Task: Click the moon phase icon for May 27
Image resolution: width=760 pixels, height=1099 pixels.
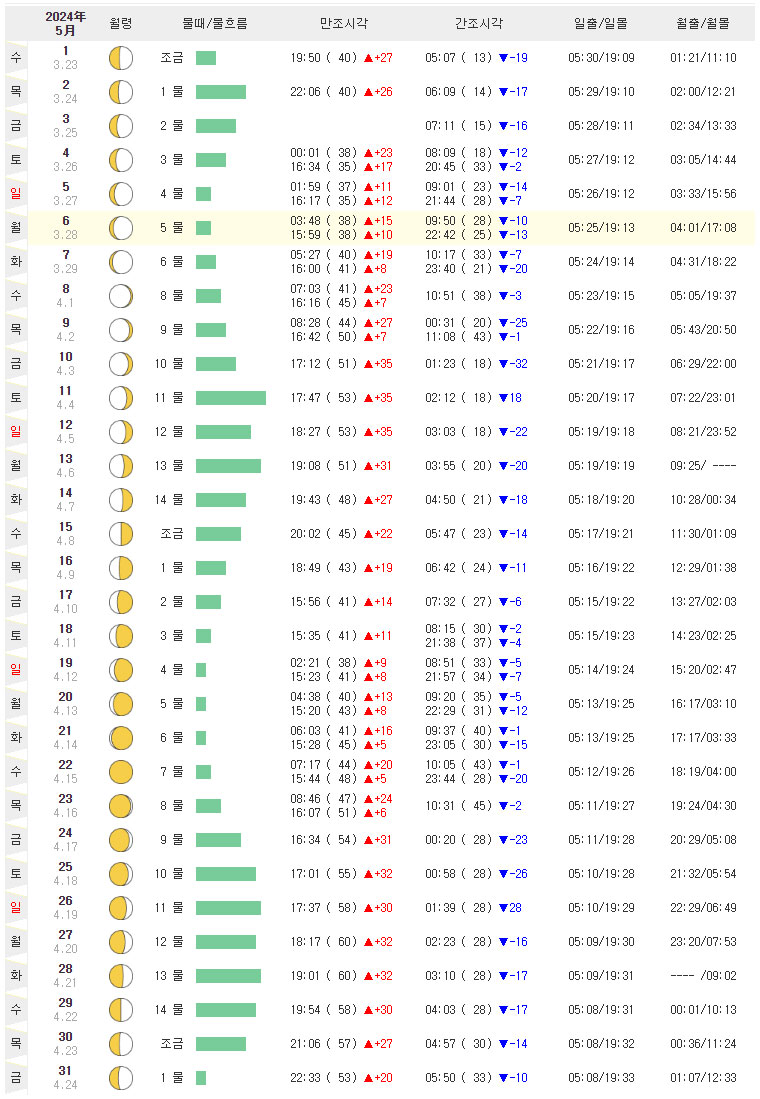Action: pyautogui.click(x=121, y=942)
